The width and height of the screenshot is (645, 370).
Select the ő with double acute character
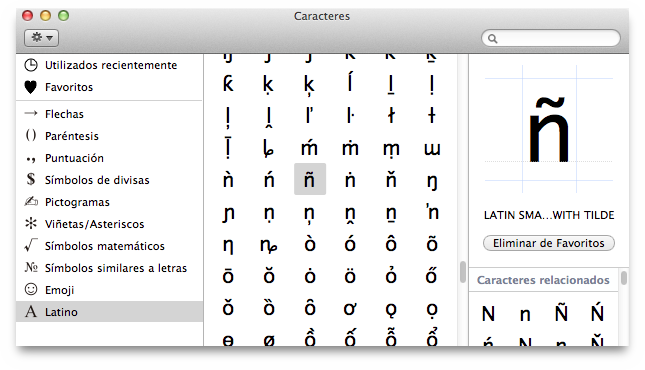coord(432,276)
